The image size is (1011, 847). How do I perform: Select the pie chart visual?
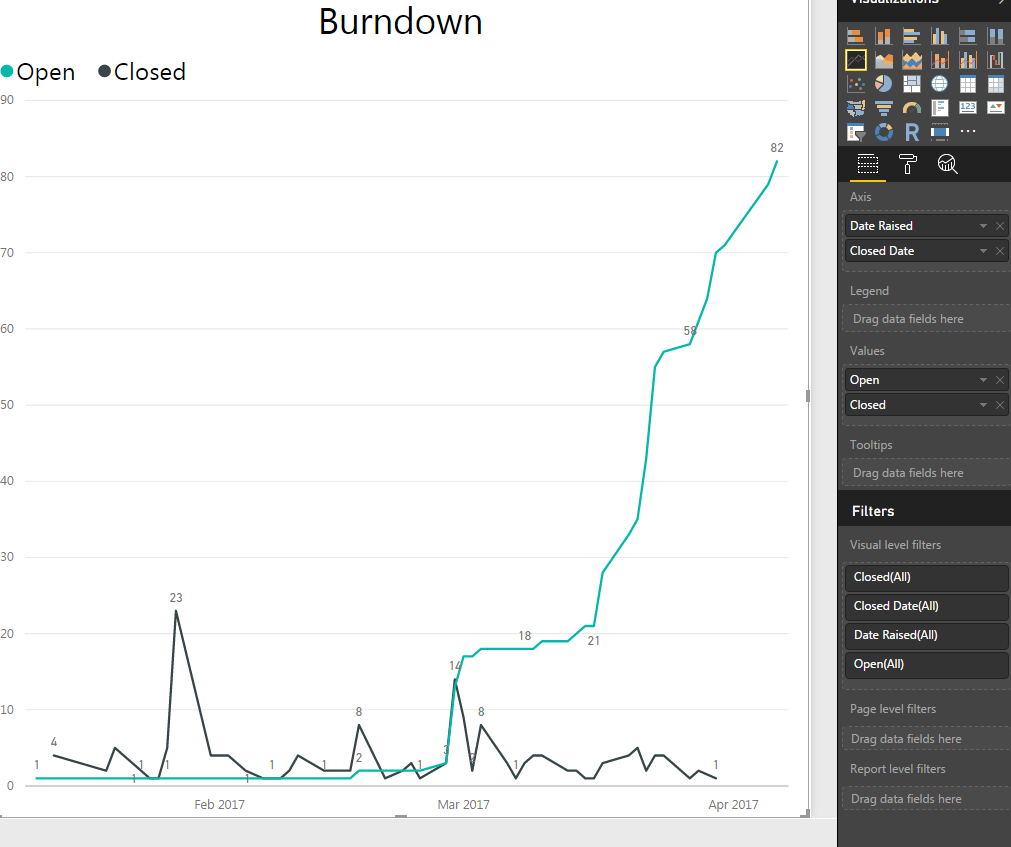click(883, 84)
